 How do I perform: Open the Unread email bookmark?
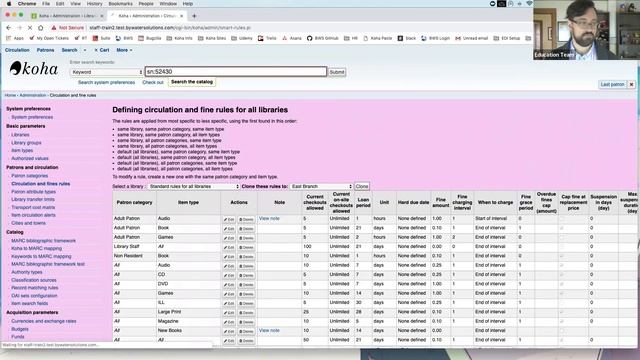(472, 38)
